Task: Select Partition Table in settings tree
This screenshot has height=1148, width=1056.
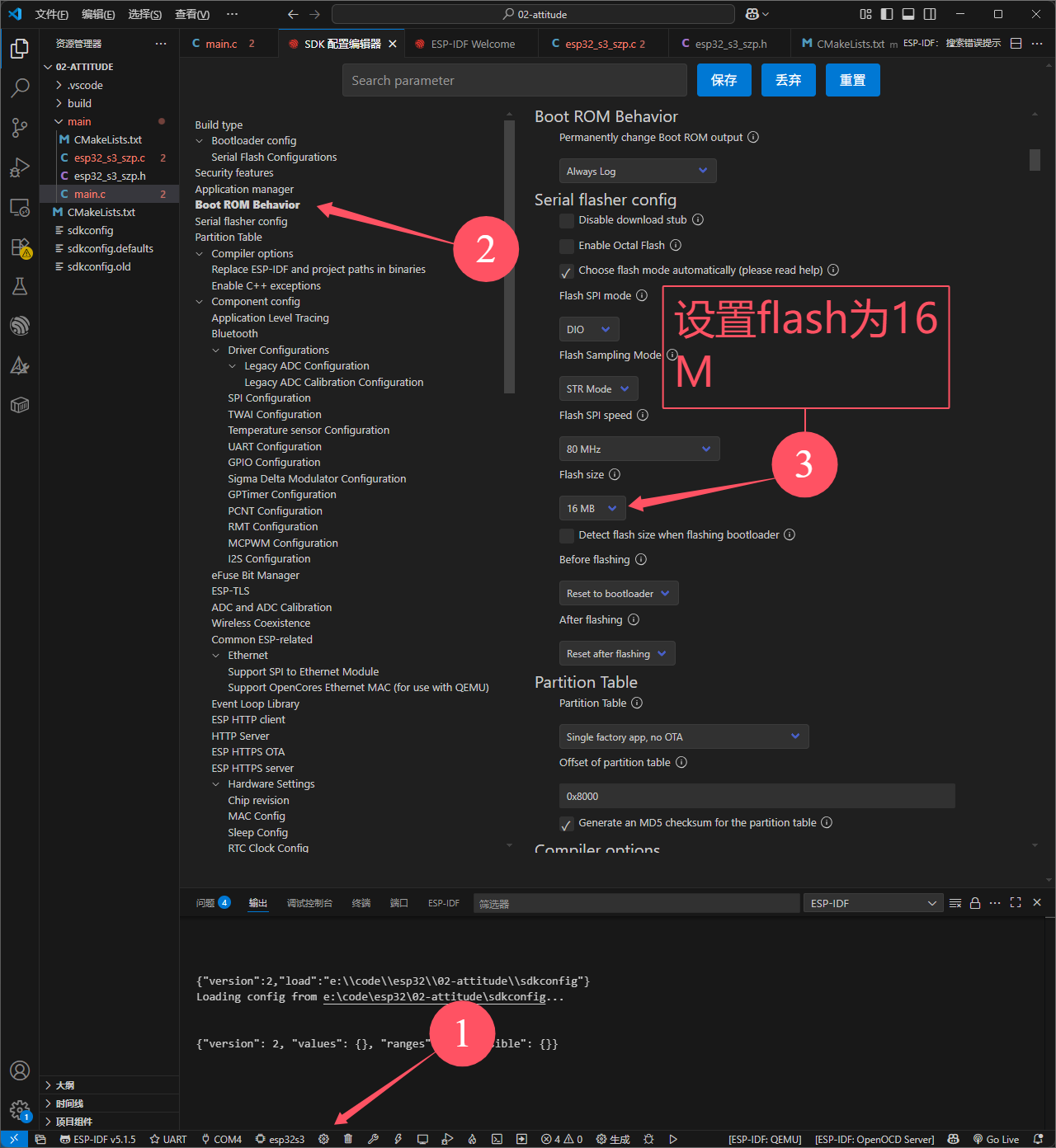Action: tap(229, 238)
